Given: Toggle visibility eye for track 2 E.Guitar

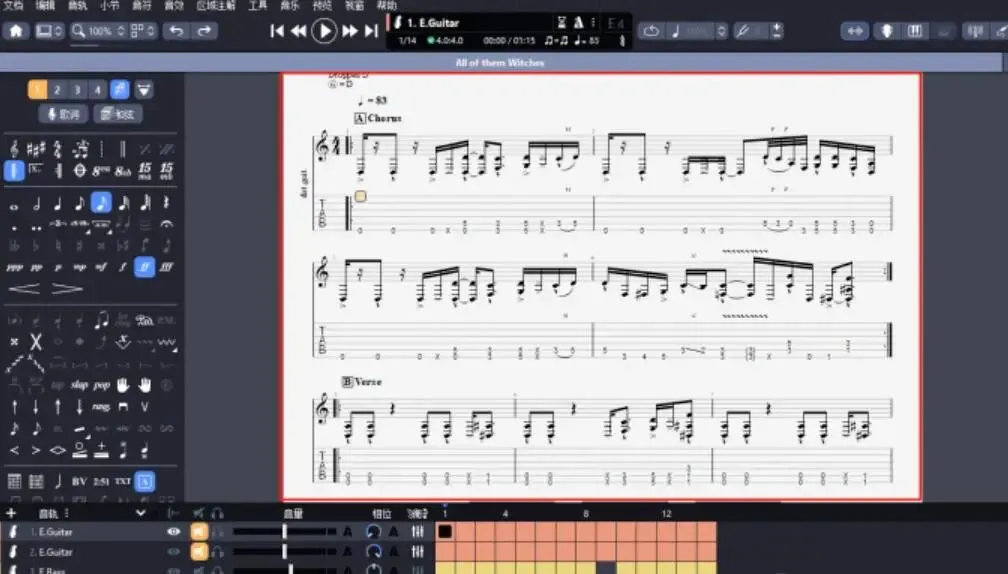Looking at the screenshot, I should tap(174, 552).
